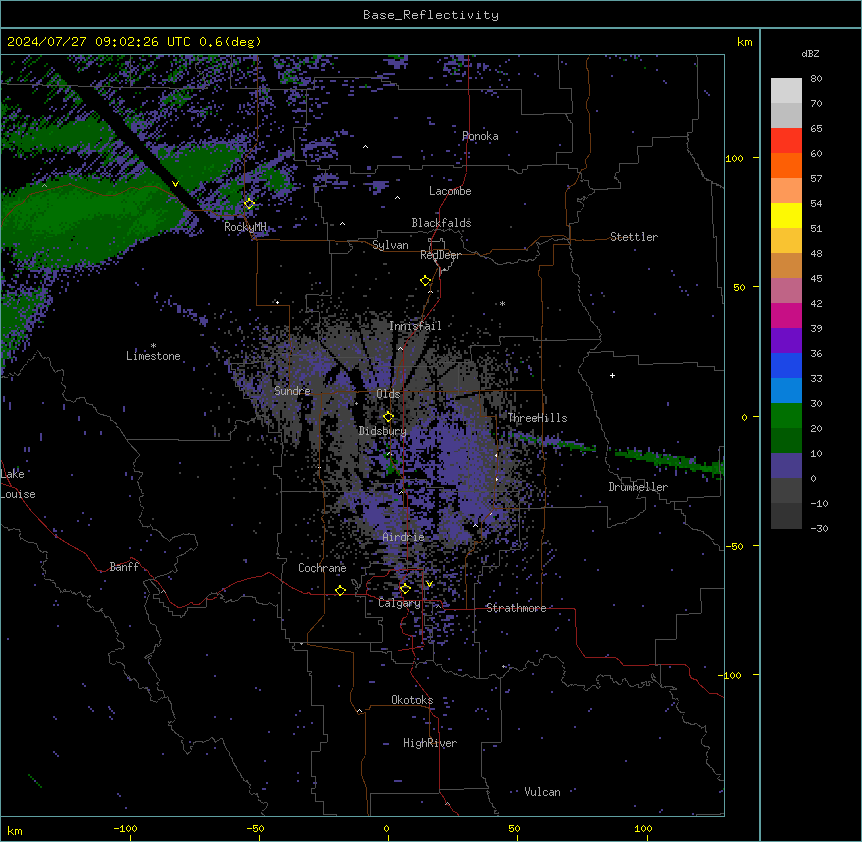Click the yellow diamond marker below Cochrane

point(340,590)
